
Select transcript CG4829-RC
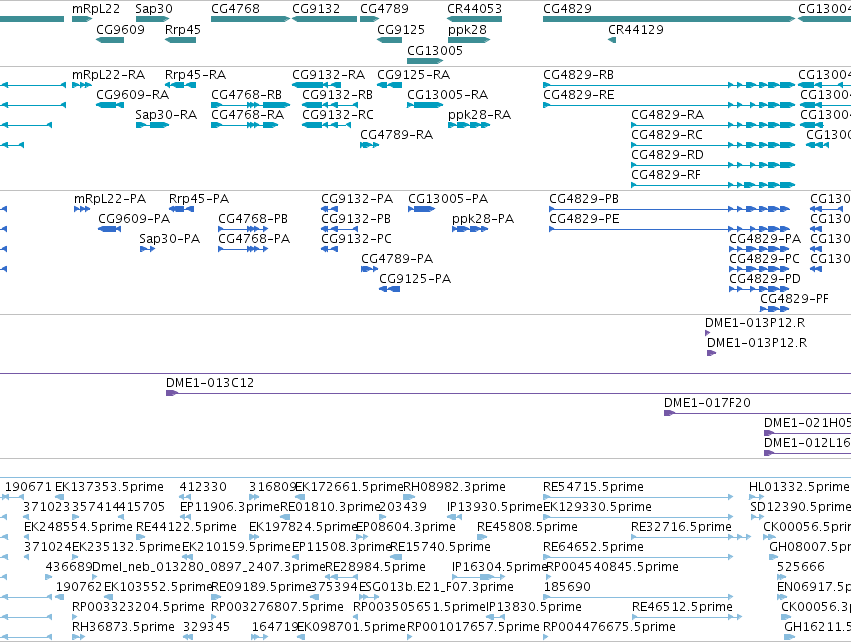click(713, 145)
